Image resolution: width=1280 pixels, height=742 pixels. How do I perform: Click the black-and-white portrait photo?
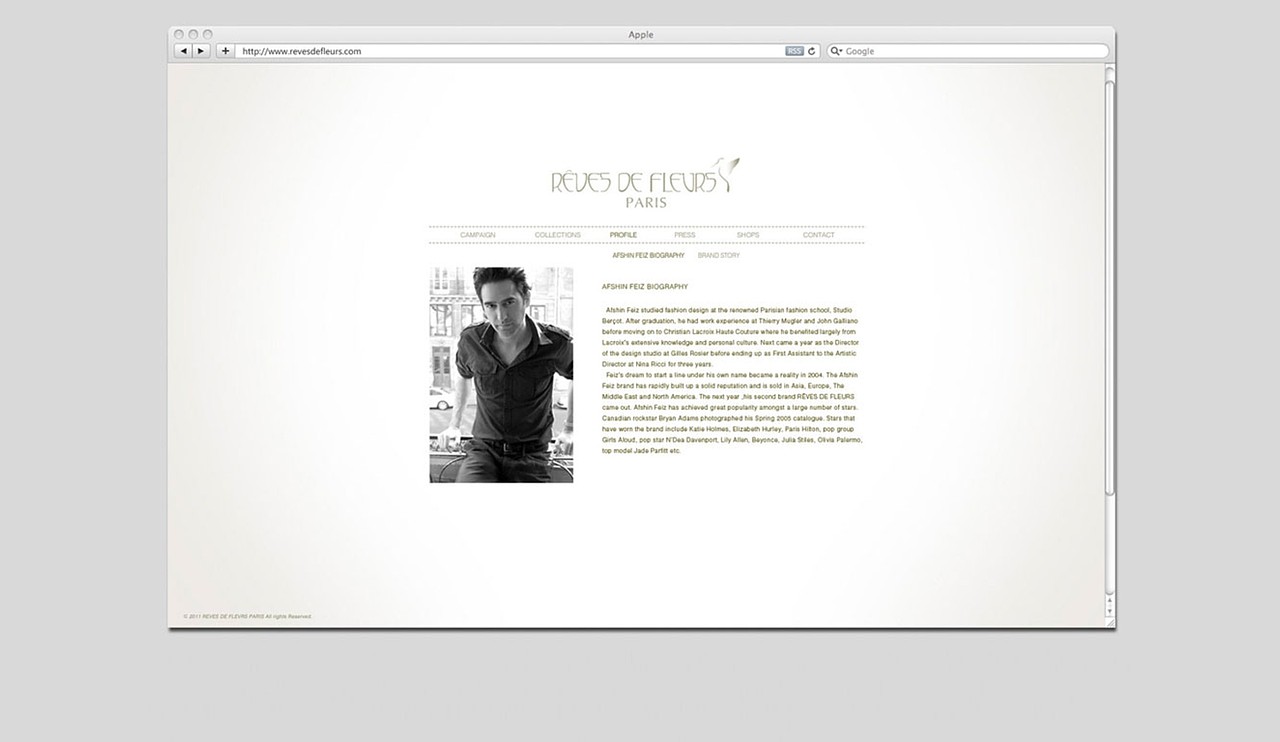(502, 375)
